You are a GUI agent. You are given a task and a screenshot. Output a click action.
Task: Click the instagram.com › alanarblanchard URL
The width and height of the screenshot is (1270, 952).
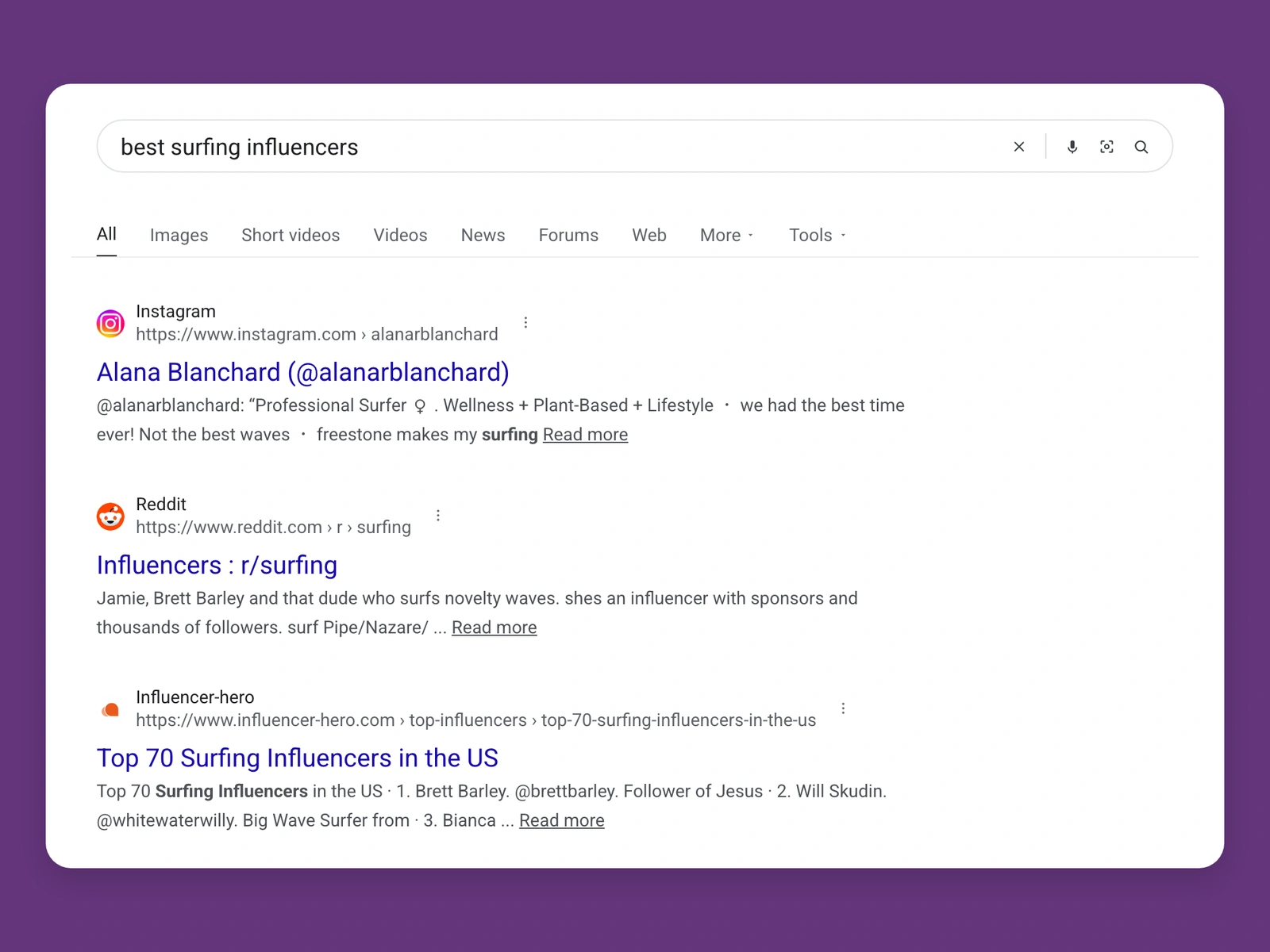pyautogui.click(x=317, y=334)
